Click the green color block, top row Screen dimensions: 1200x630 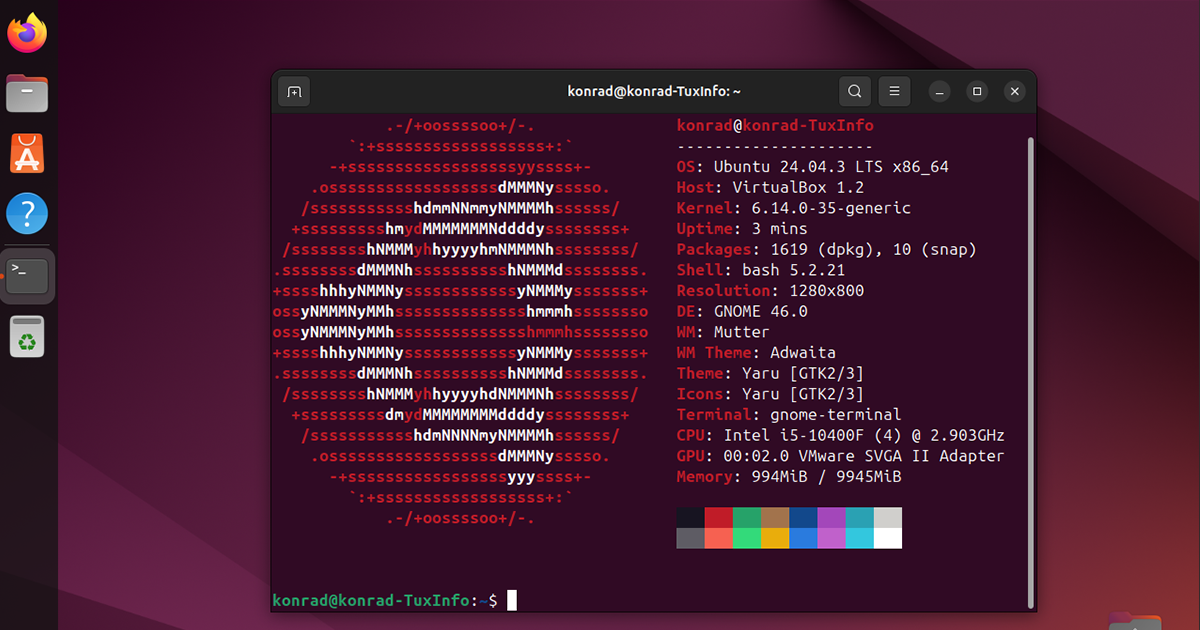(747, 517)
